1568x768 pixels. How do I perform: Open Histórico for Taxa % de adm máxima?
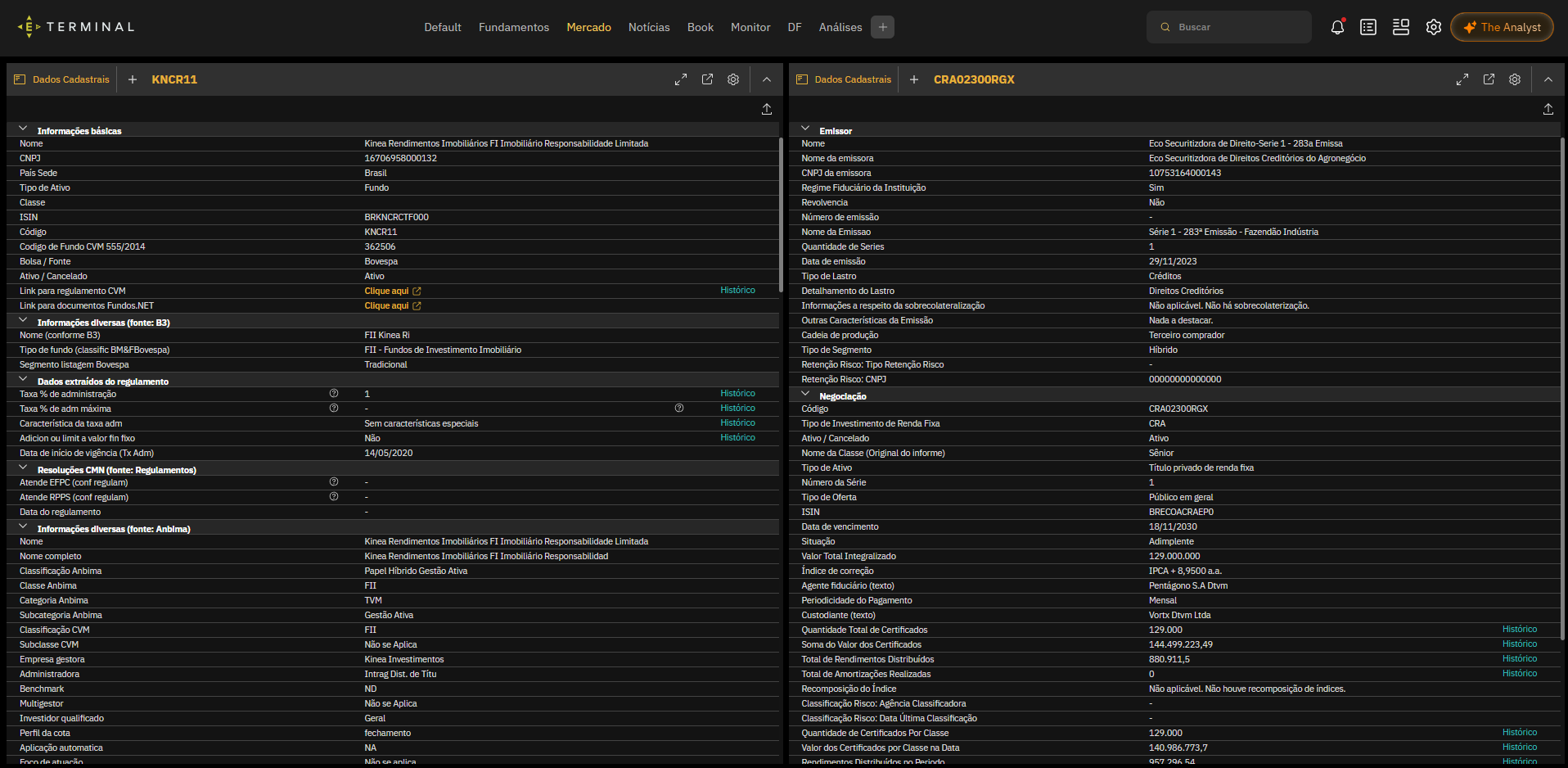737,408
